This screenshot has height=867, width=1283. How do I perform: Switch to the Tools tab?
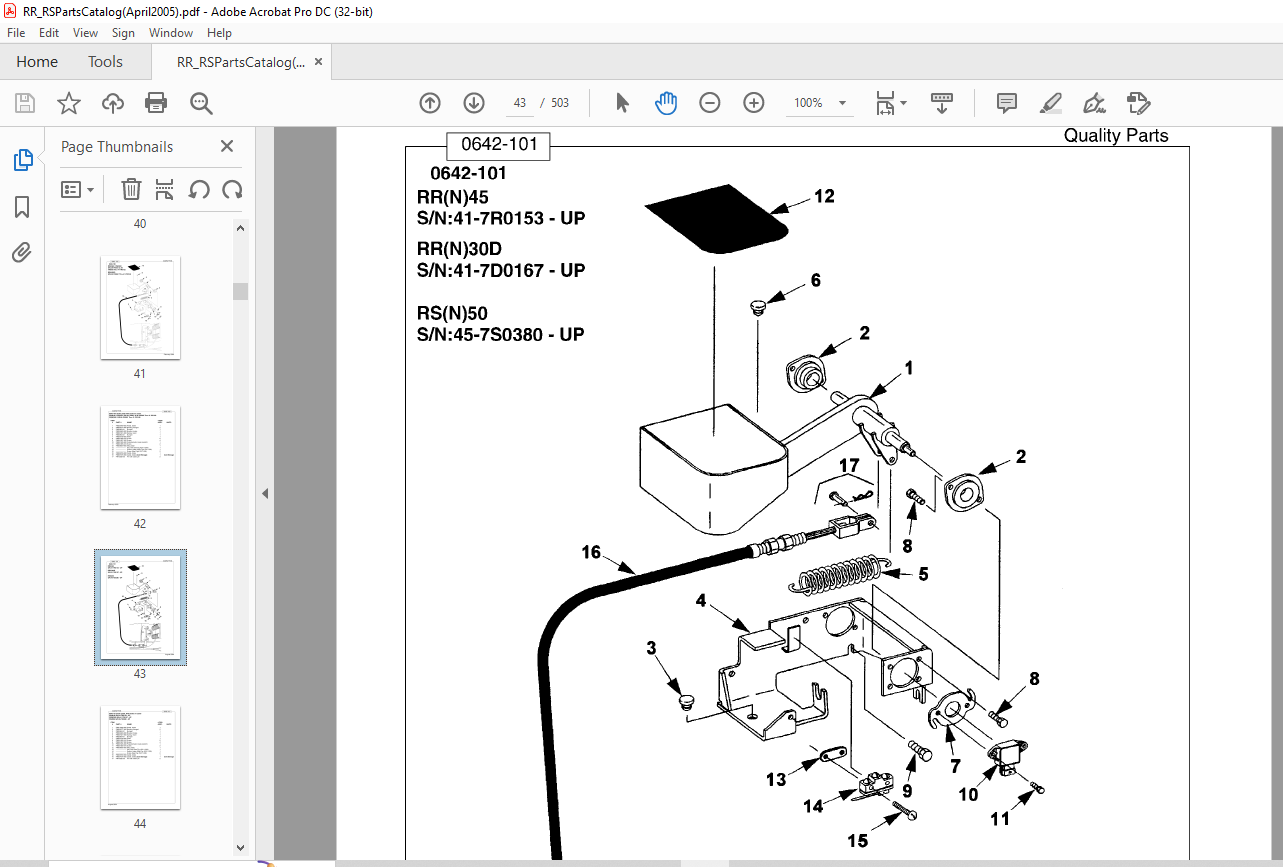(105, 62)
